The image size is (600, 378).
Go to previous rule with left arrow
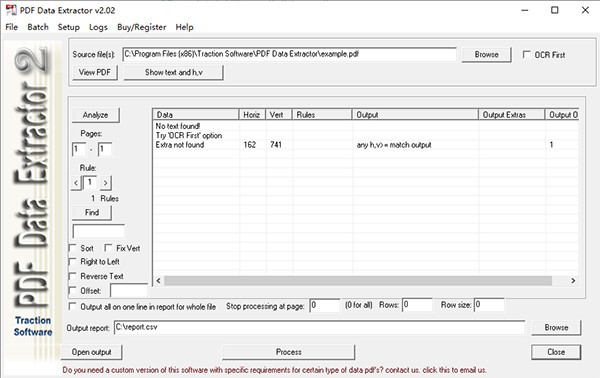[76, 183]
